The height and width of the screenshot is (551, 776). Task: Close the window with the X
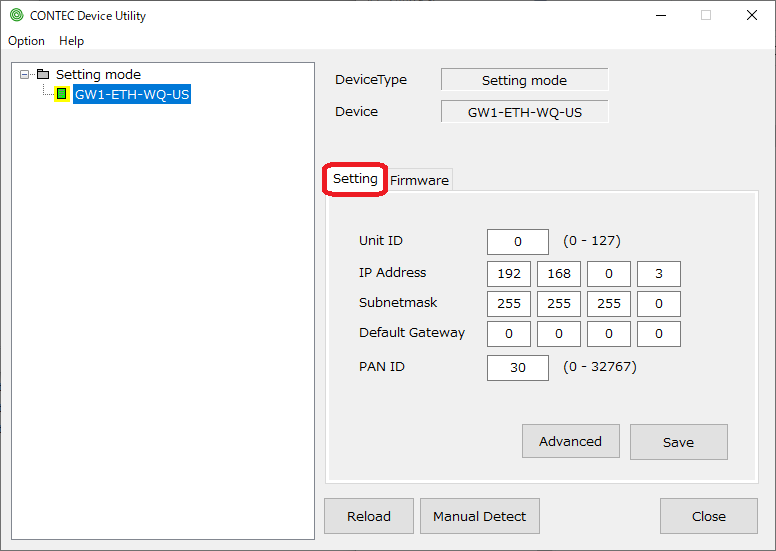pyautogui.click(x=752, y=15)
